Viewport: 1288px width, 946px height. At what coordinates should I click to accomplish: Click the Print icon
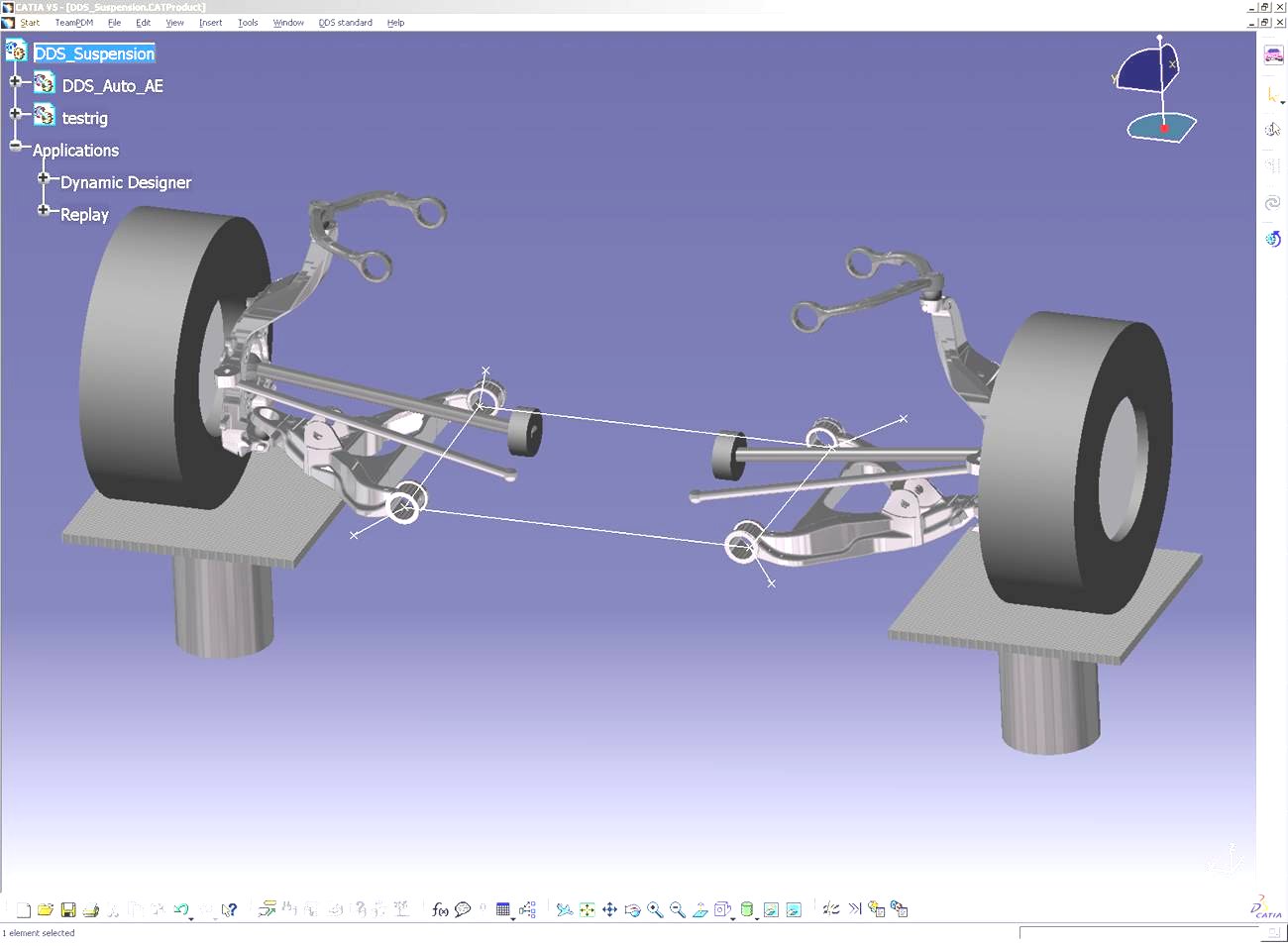click(91, 909)
